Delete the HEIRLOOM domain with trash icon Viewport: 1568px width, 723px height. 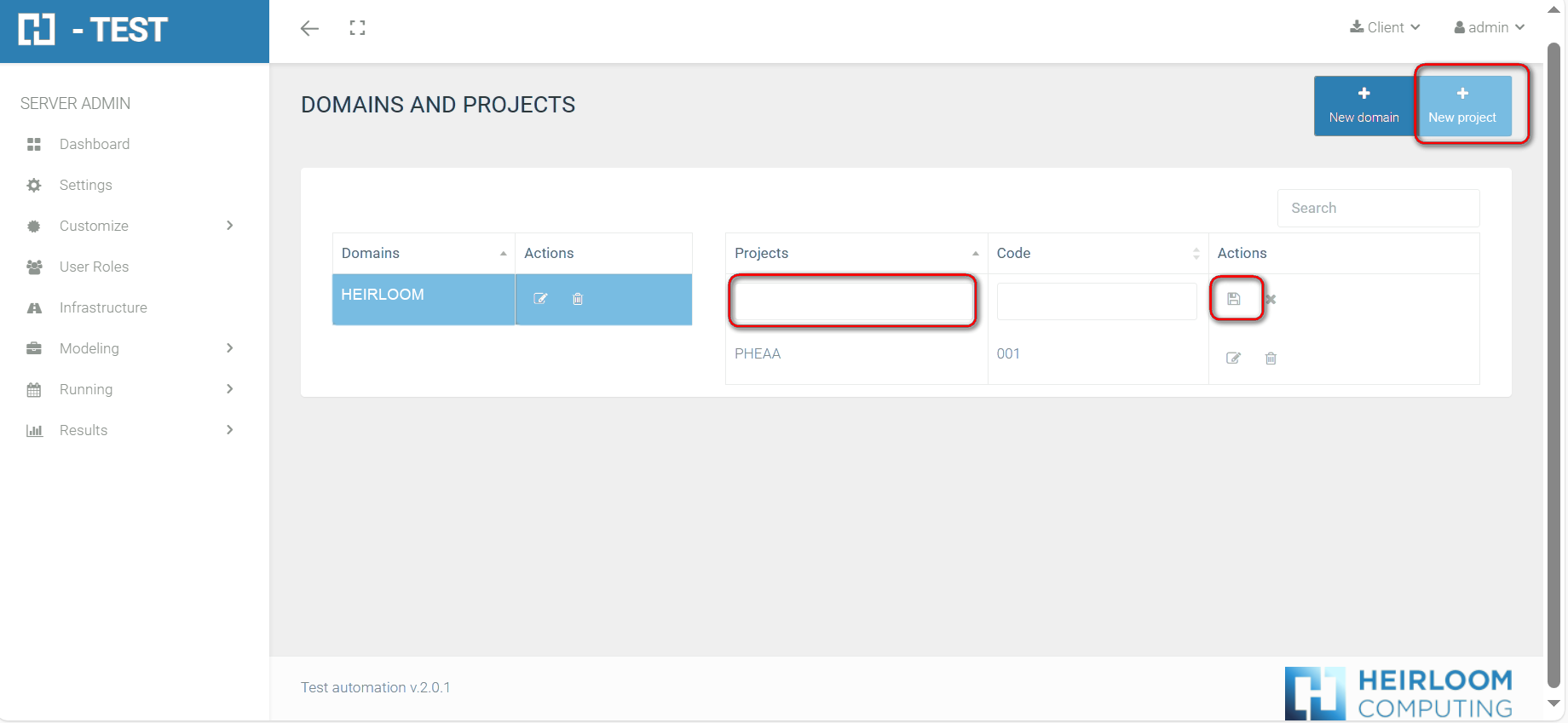tap(578, 299)
